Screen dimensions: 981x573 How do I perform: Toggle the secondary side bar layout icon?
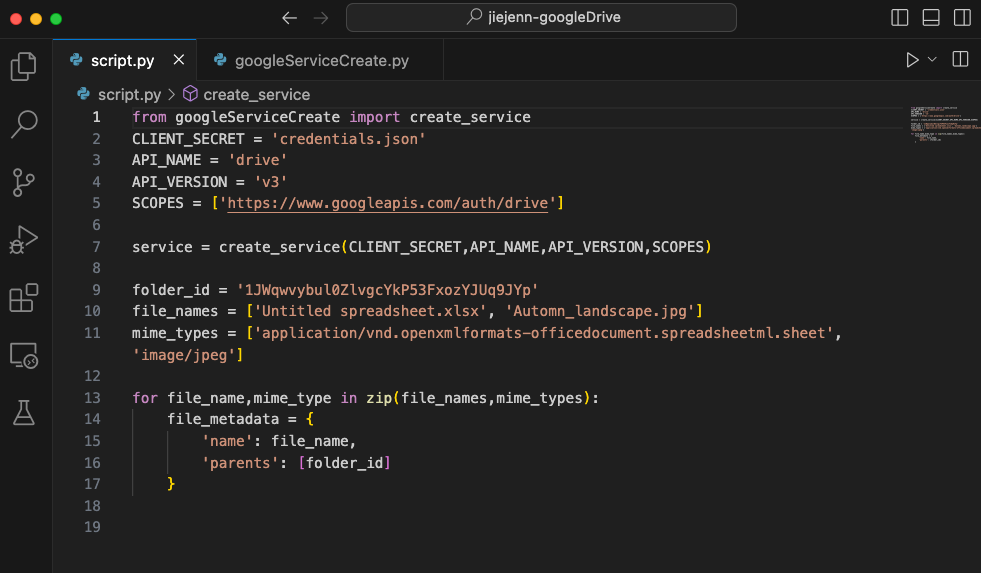962,18
